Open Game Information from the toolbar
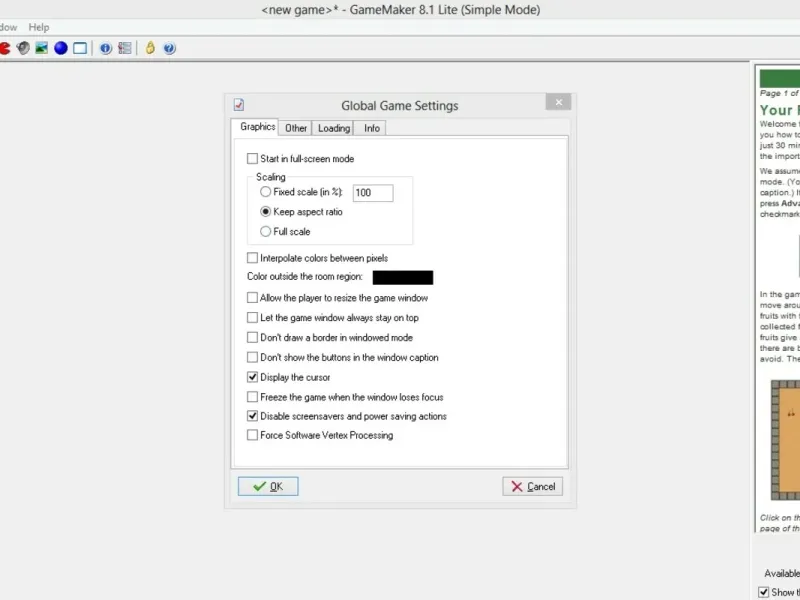The image size is (800, 600). [106, 48]
